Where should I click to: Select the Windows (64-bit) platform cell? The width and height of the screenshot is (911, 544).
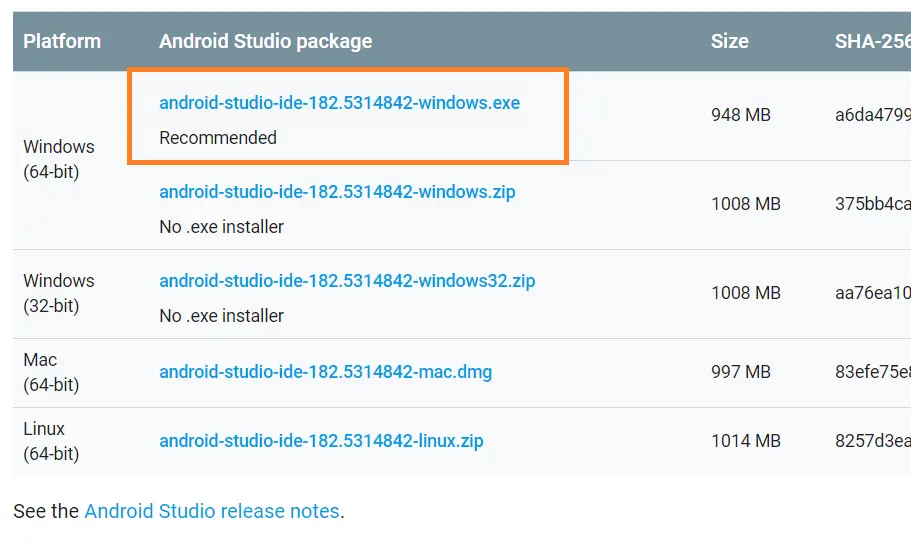[x=59, y=159]
